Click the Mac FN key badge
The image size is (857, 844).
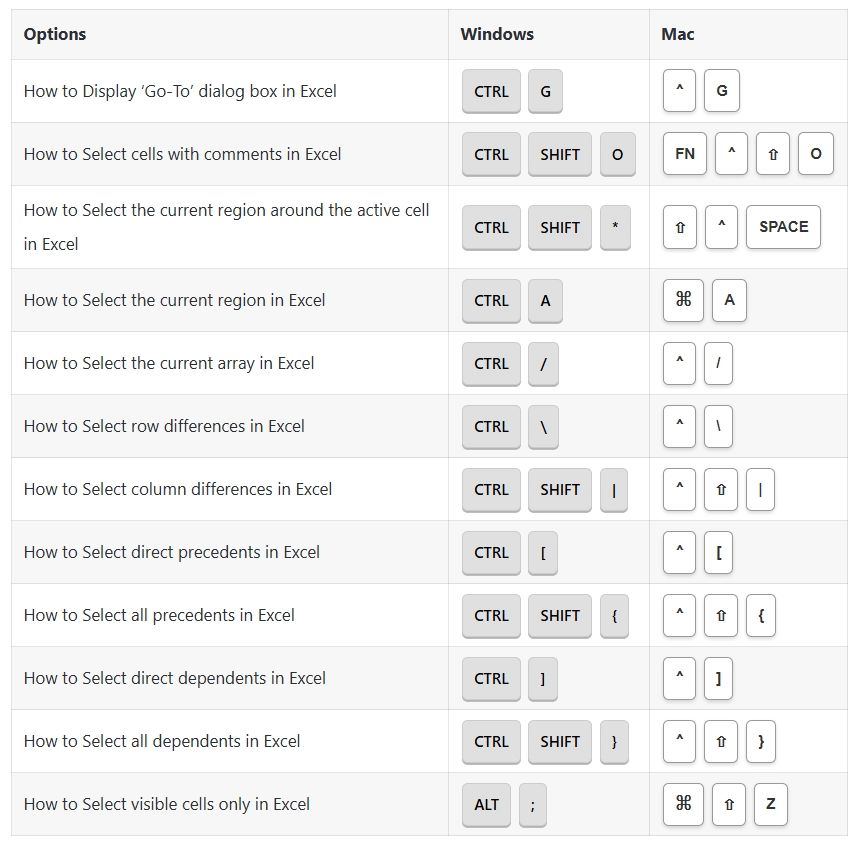685,154
